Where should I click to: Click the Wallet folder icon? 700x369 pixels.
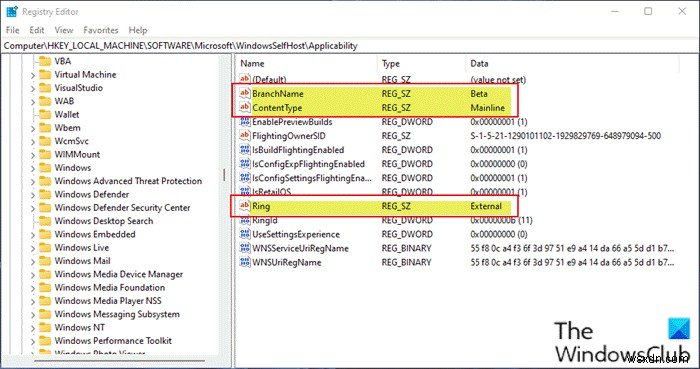tap(45, 115)
